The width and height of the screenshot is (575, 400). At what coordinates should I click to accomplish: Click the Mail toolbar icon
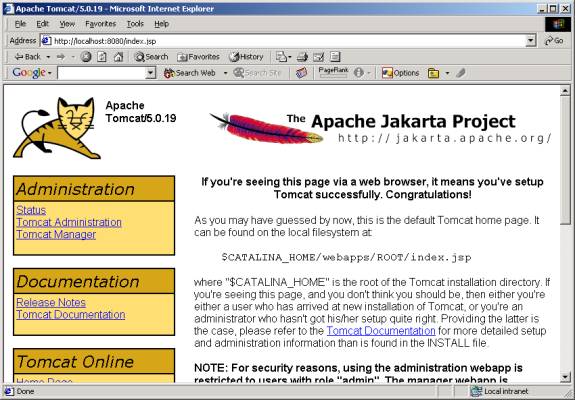281,57
